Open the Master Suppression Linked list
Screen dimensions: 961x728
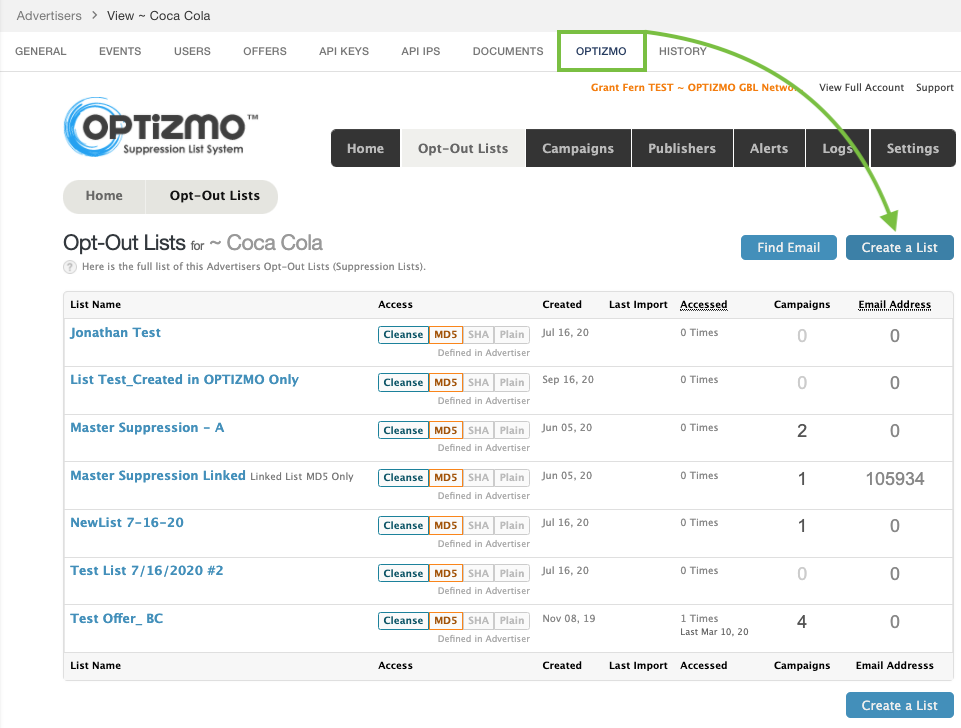[x=158, y=476]
